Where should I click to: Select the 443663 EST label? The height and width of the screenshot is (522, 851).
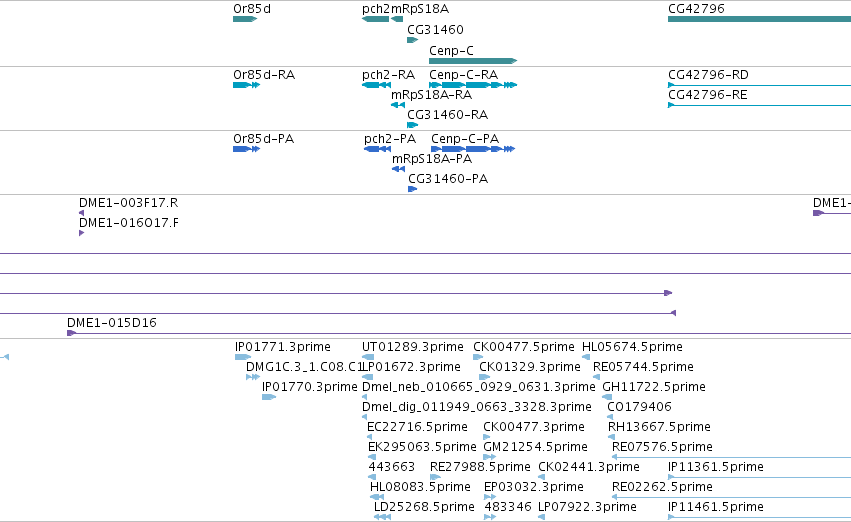[x=392, y=467]
